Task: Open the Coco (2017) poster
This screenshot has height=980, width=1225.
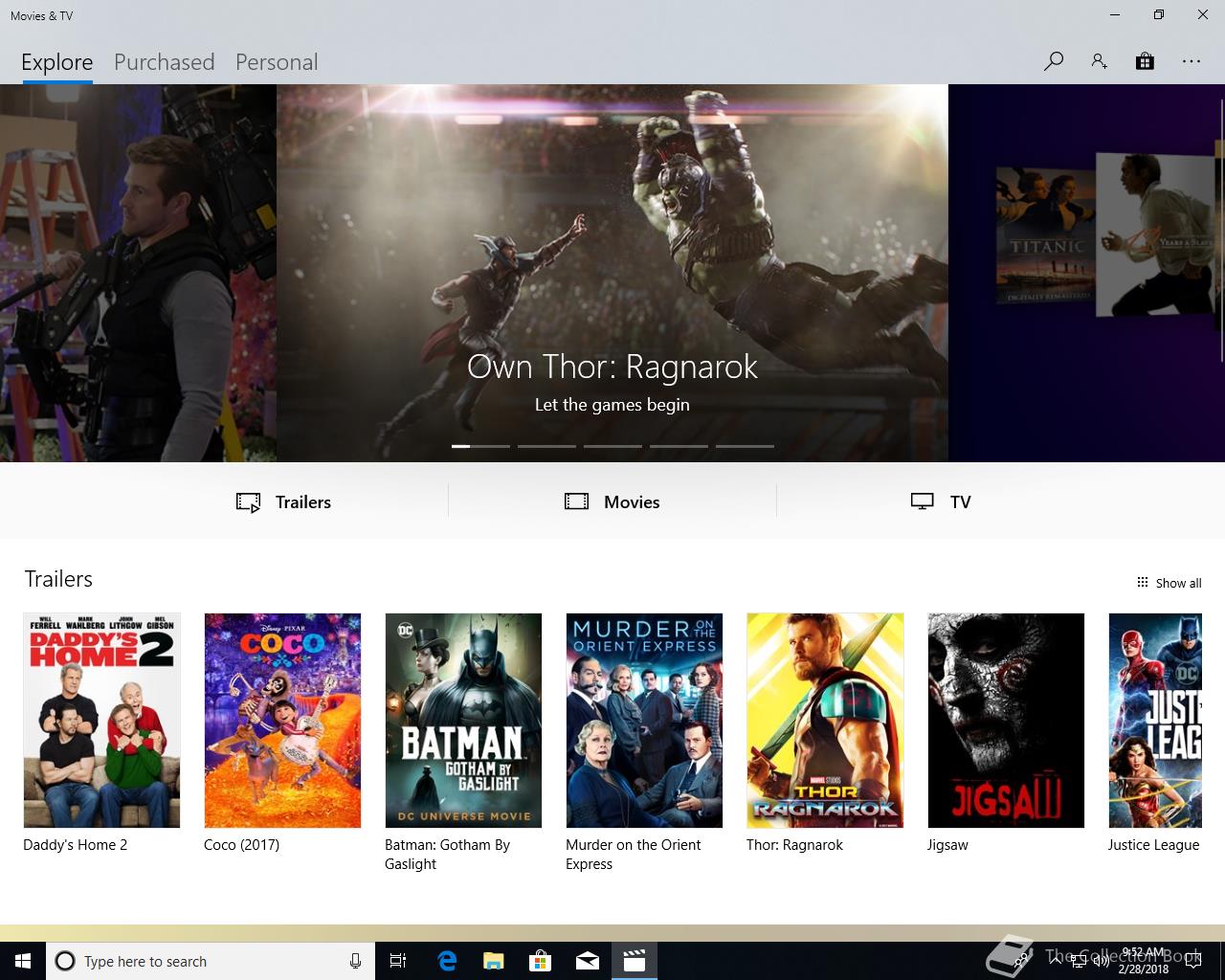Action: [282, 721]
